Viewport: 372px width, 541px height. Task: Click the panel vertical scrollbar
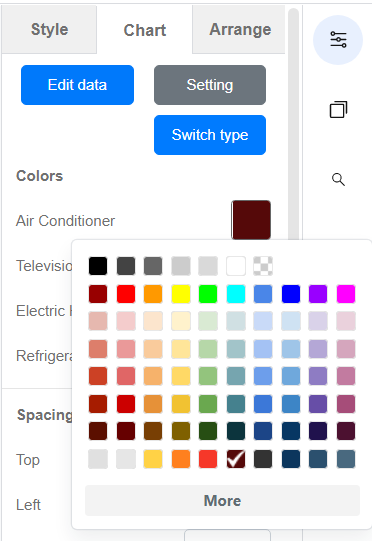point(293,124)
